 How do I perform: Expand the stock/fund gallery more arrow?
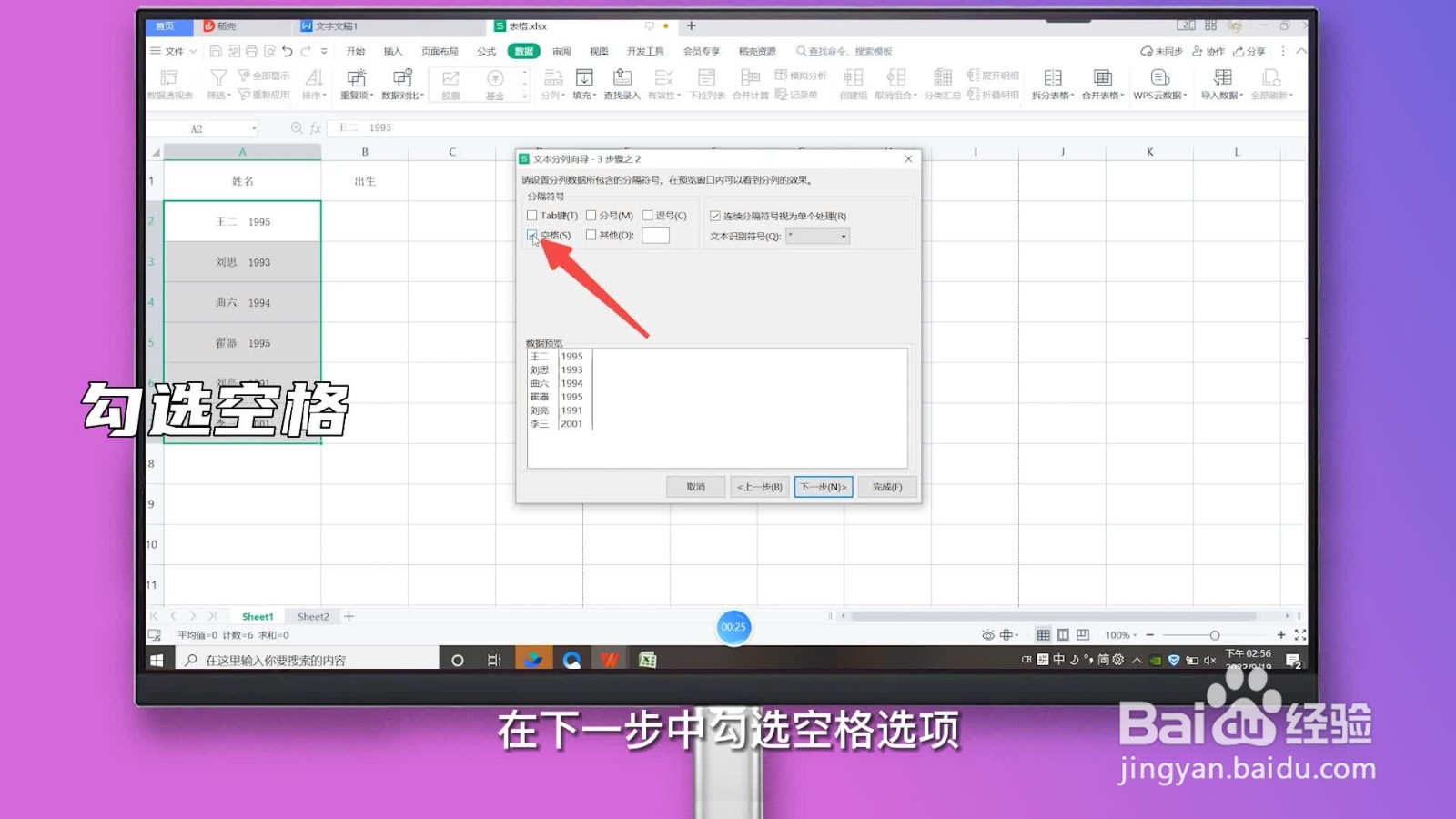pos(524,96)
